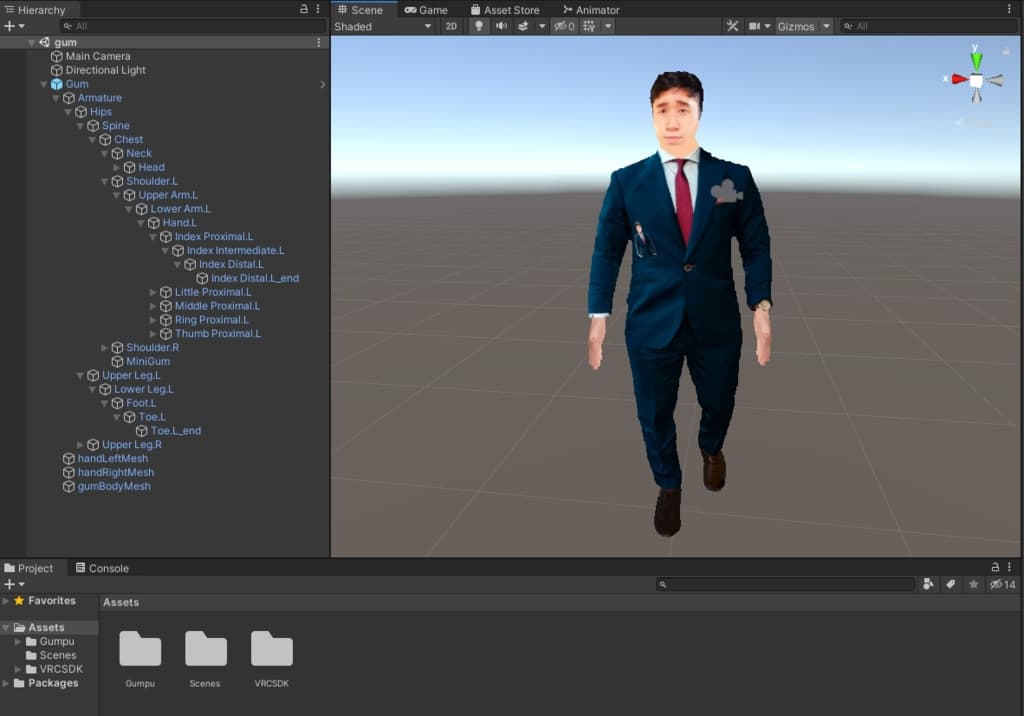Toggle 2D view mode in Scene
1024x716 pixels.
pos(451,26)
